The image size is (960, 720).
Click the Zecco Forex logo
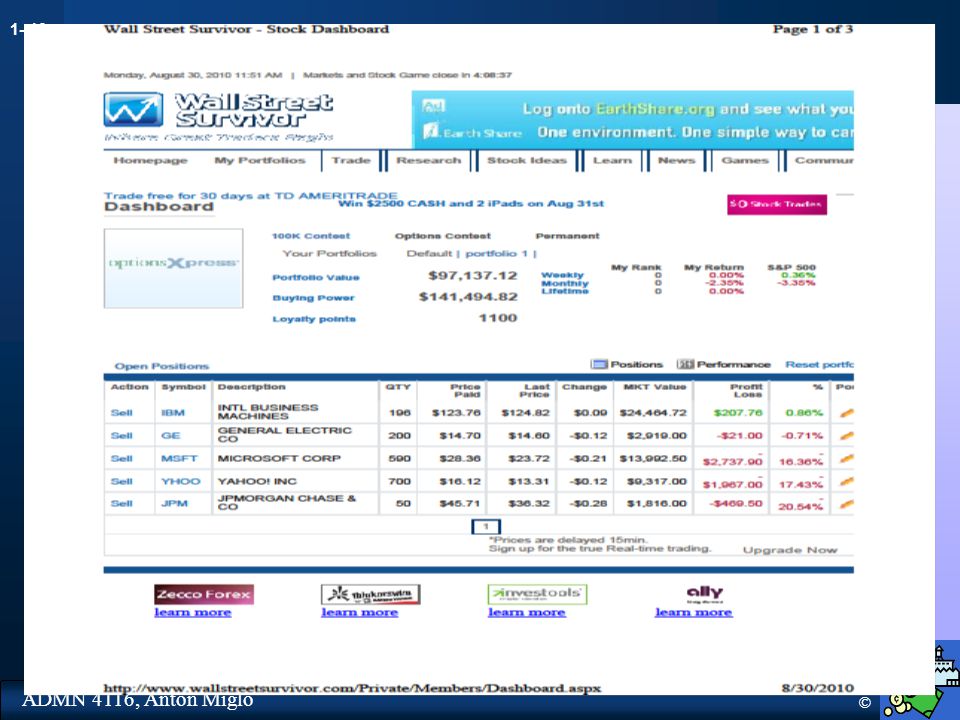(204, 594)
